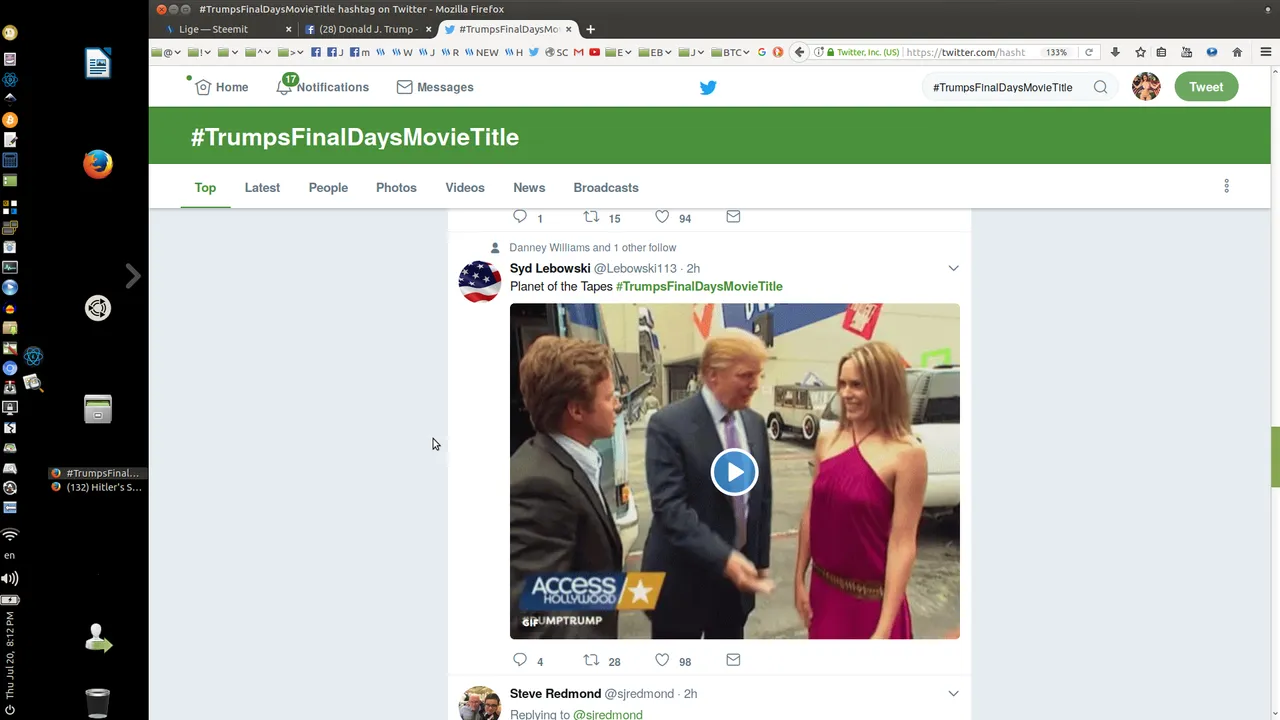The image size is (1280, 720).
Task: Open the Trash on the desktop panel
Action: (x=97, y=702)
